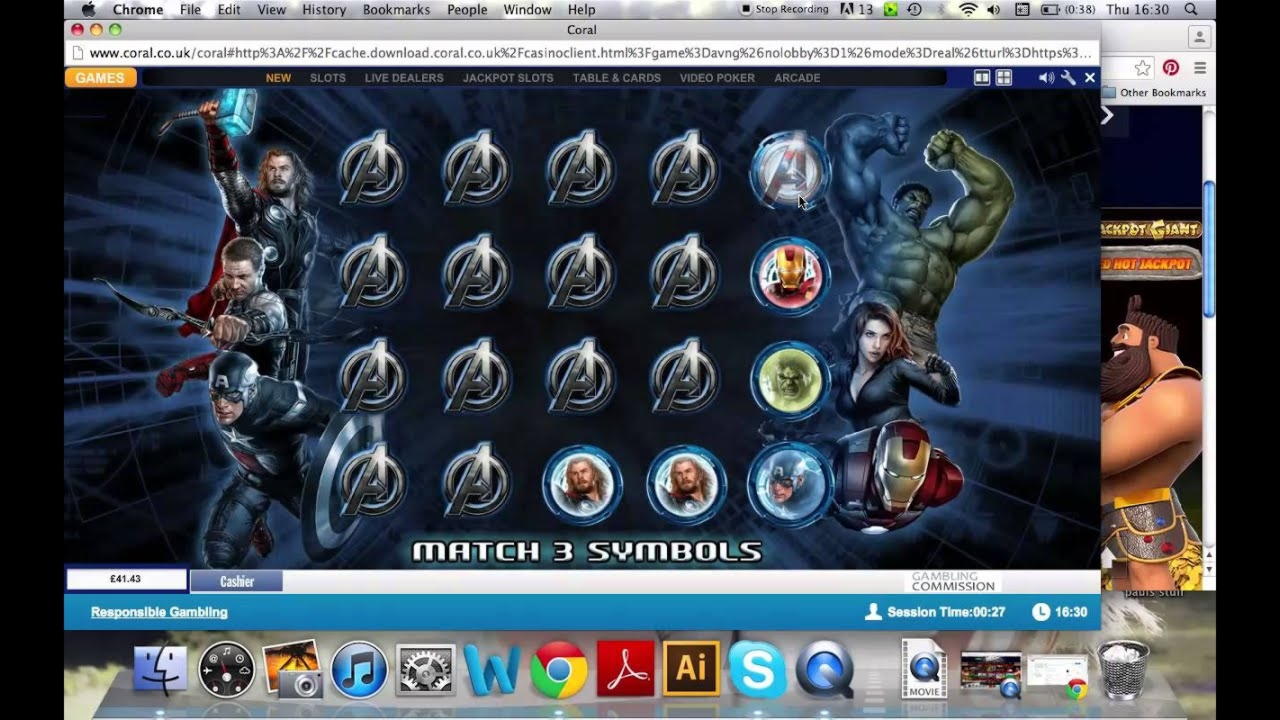
Task: Mute the casino game sound
Action: tap(1046, 78)
